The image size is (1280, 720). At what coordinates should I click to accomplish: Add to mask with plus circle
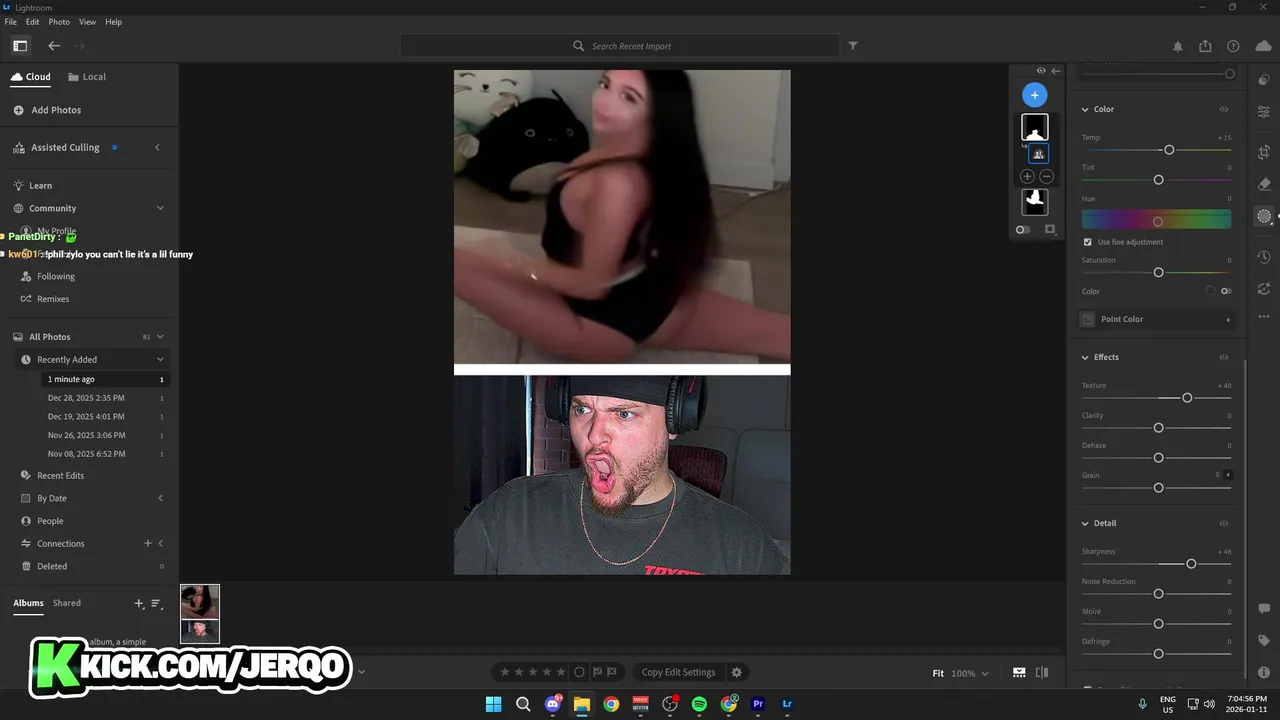[x=1026, y=176]
